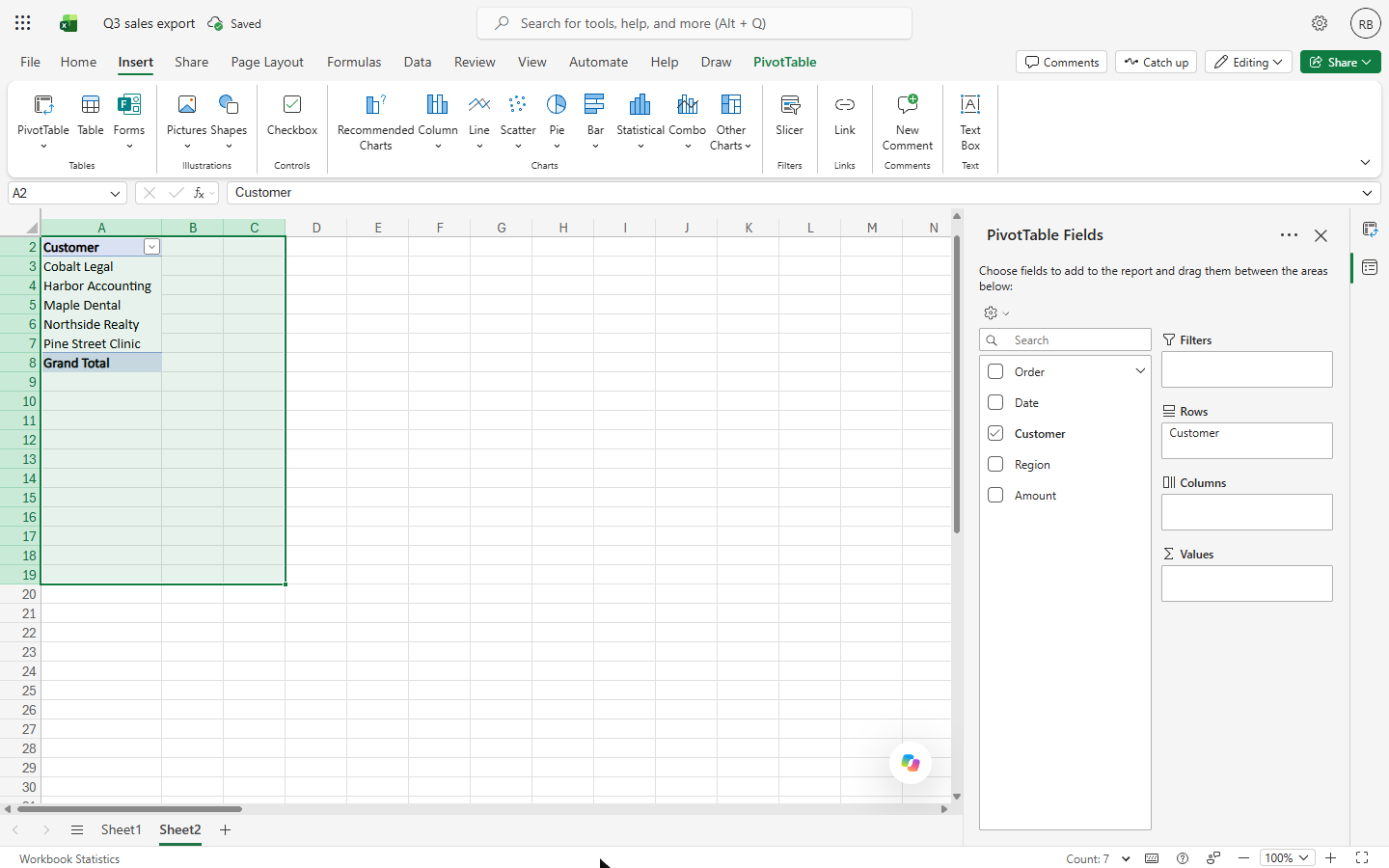This screenshot has width=1389, height=868.
Task: Open the app launcher waffle menu
Action: [23, 23]
